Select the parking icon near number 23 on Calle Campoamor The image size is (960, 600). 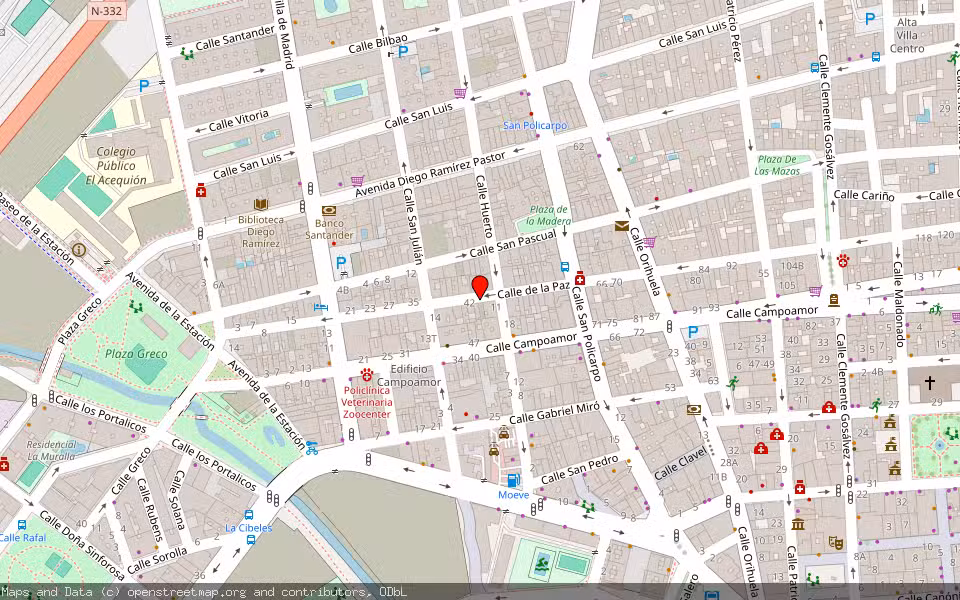tap(692, 332)
